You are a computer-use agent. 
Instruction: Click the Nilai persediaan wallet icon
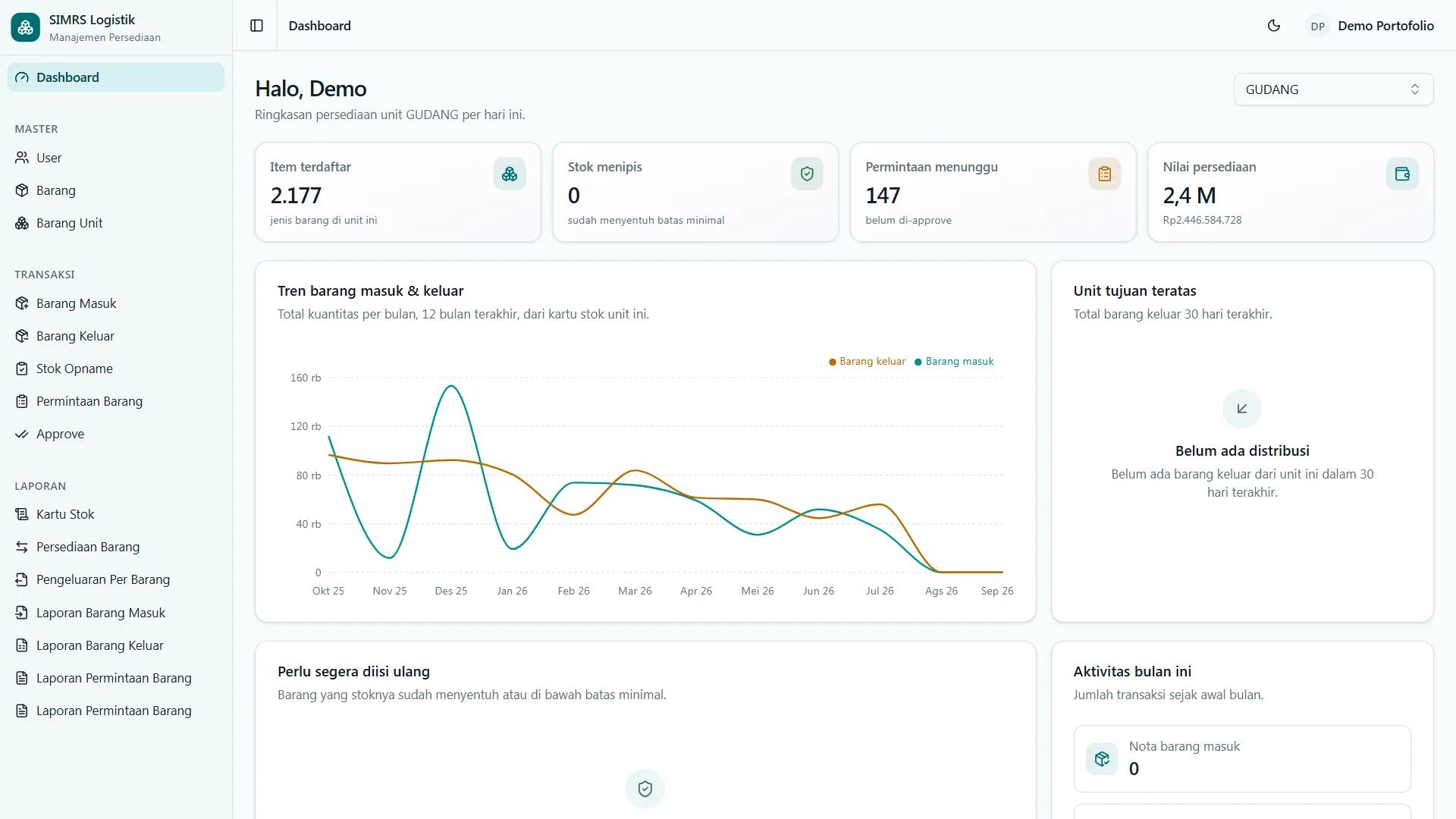1402,174
